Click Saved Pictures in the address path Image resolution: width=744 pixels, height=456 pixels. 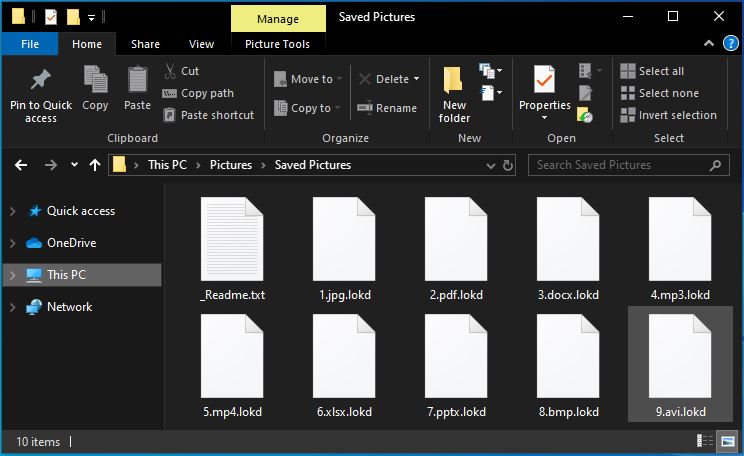coord(313,165)
